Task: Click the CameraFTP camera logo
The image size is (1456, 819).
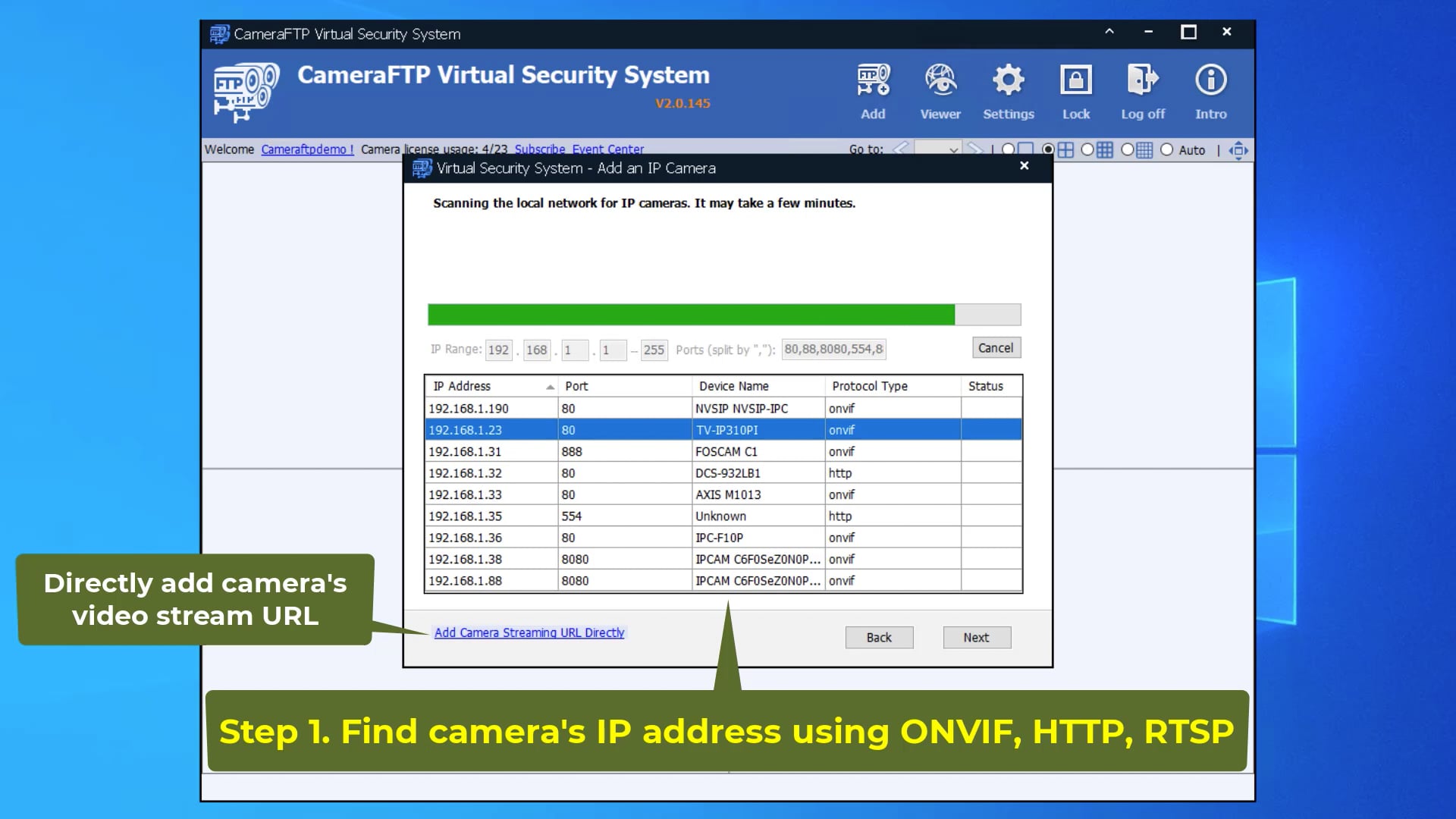Action: pyautogui.click(x=246, y=93)
